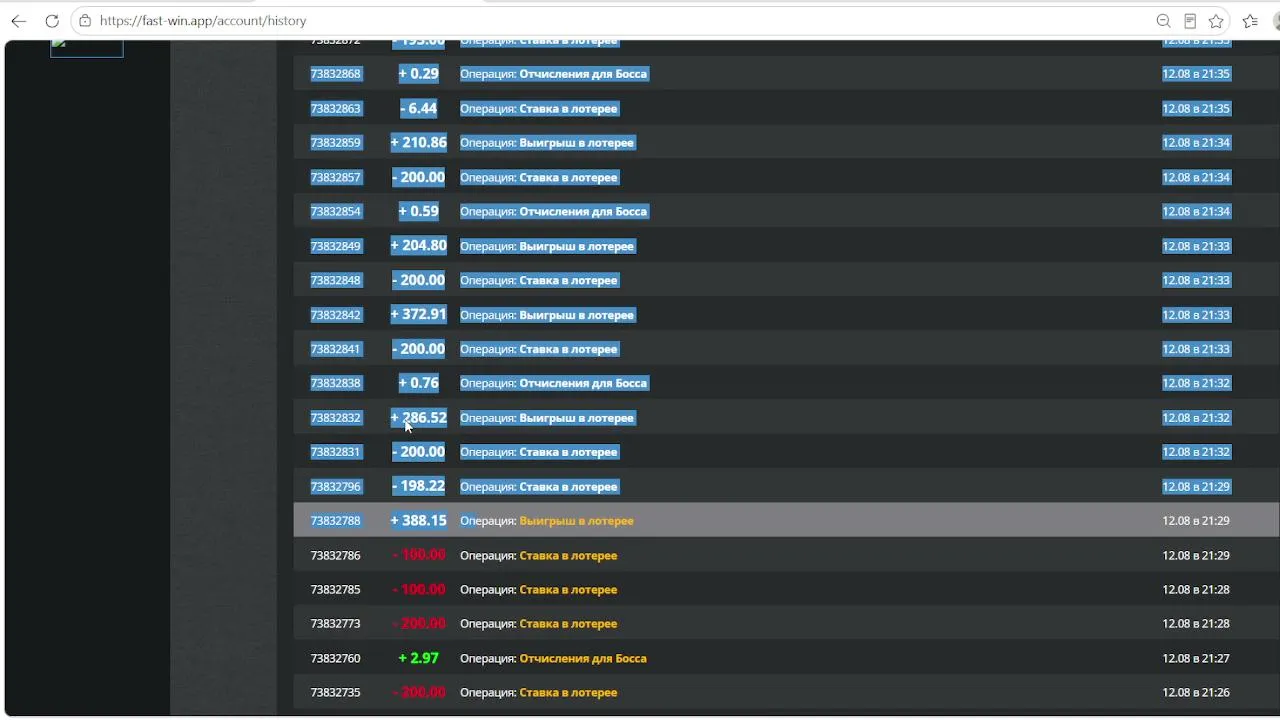Image resolution: width=1280 pixels, height=720 pixels.
Task: Click operation text in row 73832838
Action: click(x=554, y=384)
